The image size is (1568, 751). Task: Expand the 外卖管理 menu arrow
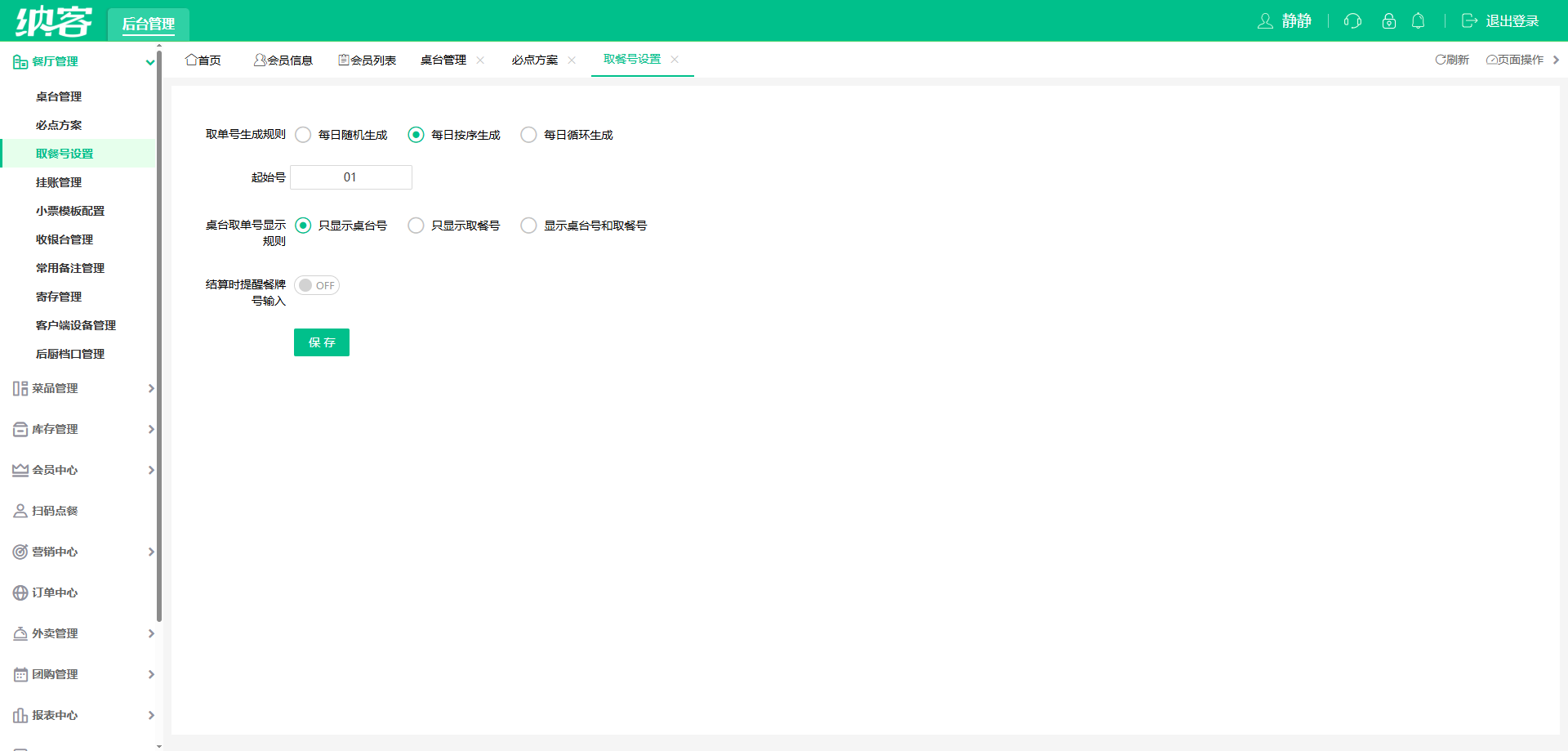click(x=151, y=633)
